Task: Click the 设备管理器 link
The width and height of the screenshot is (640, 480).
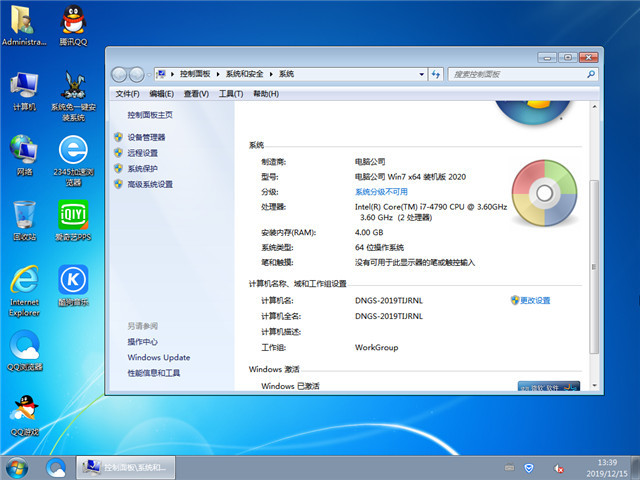Action: coord(146,137)
